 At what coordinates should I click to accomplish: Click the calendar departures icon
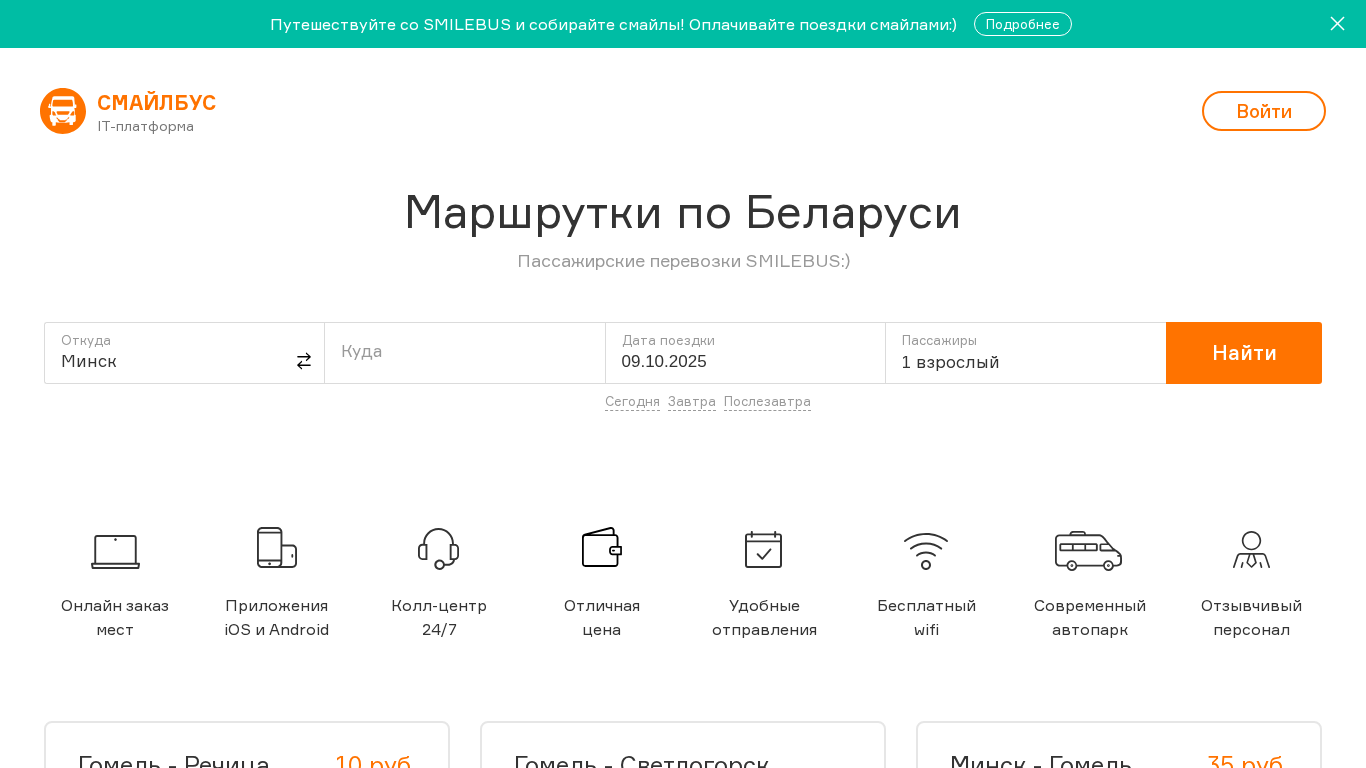pyautogui.click(x=763, y=549)
